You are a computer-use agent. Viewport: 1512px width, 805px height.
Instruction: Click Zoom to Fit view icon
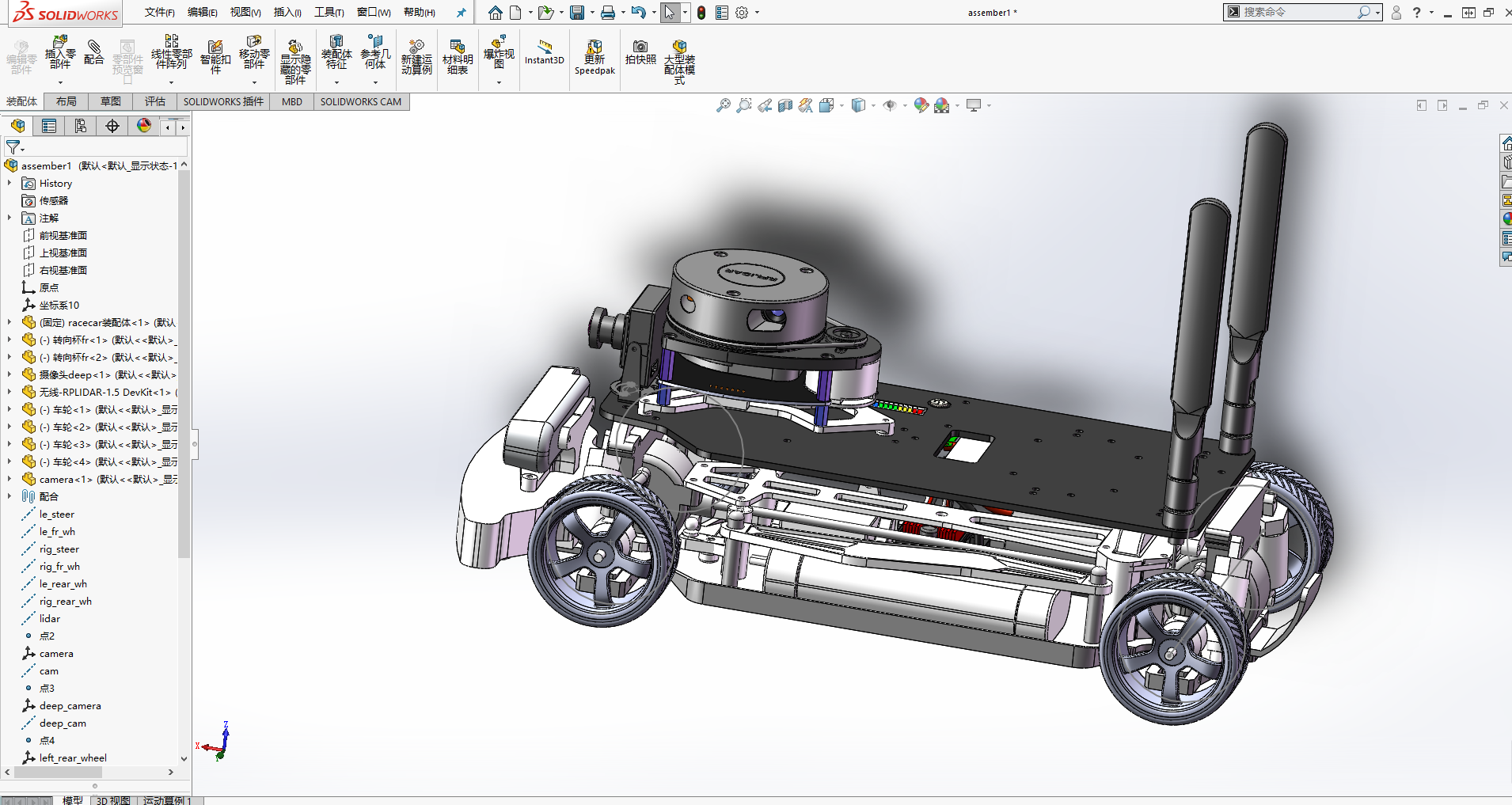click(724, 105)
